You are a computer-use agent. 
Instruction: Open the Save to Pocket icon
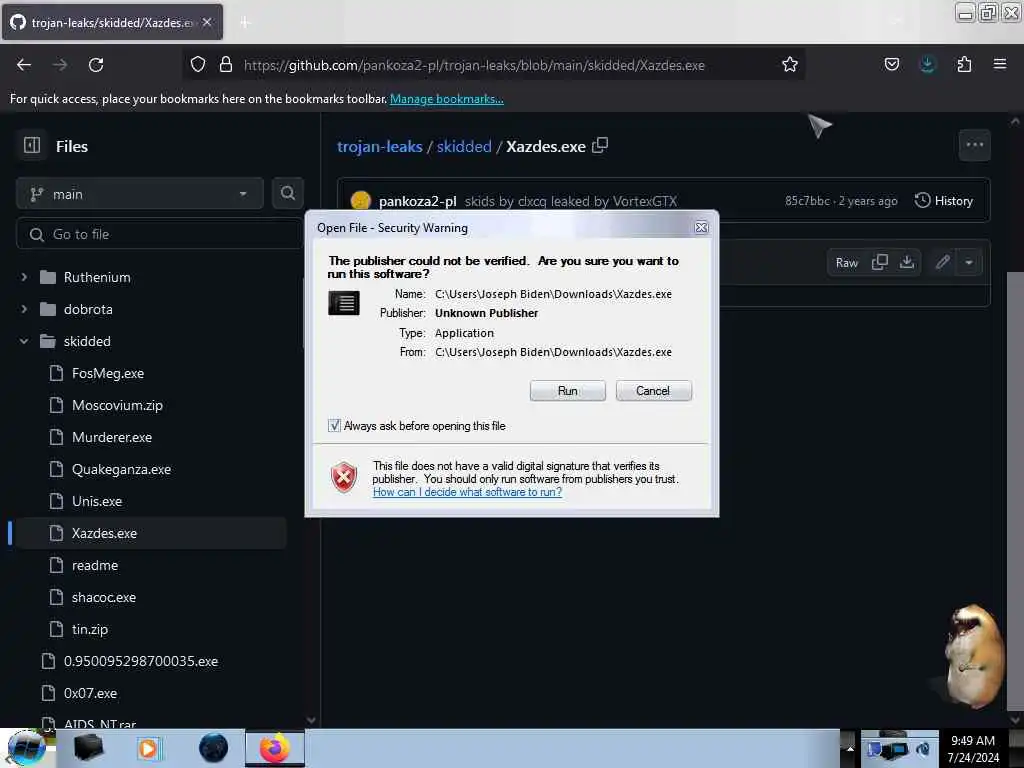pos(891,64)
